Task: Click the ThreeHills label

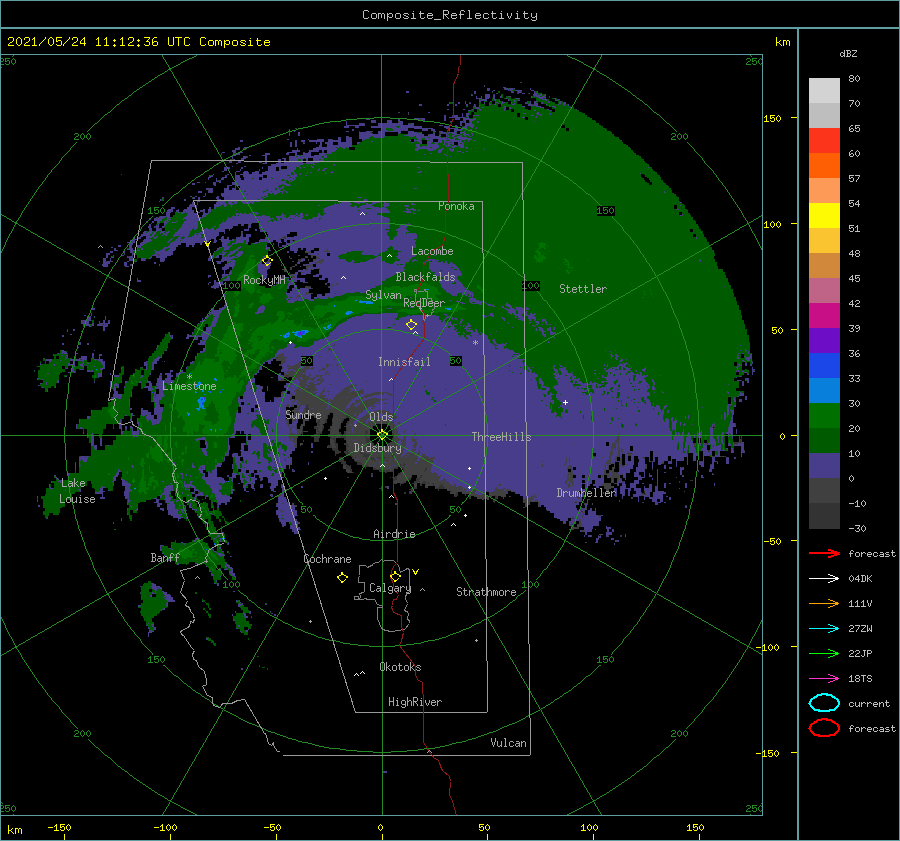Action: (501, 437)
